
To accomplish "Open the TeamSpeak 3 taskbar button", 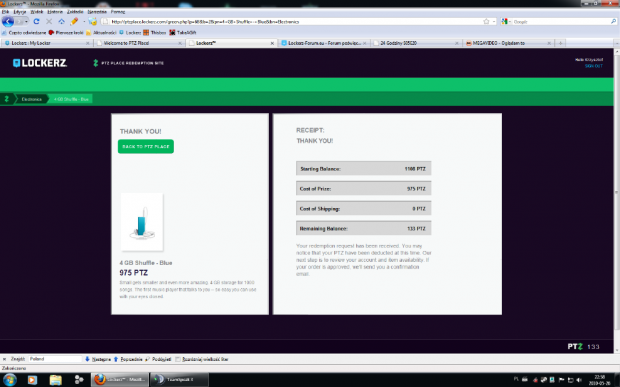I will (179, 379).
